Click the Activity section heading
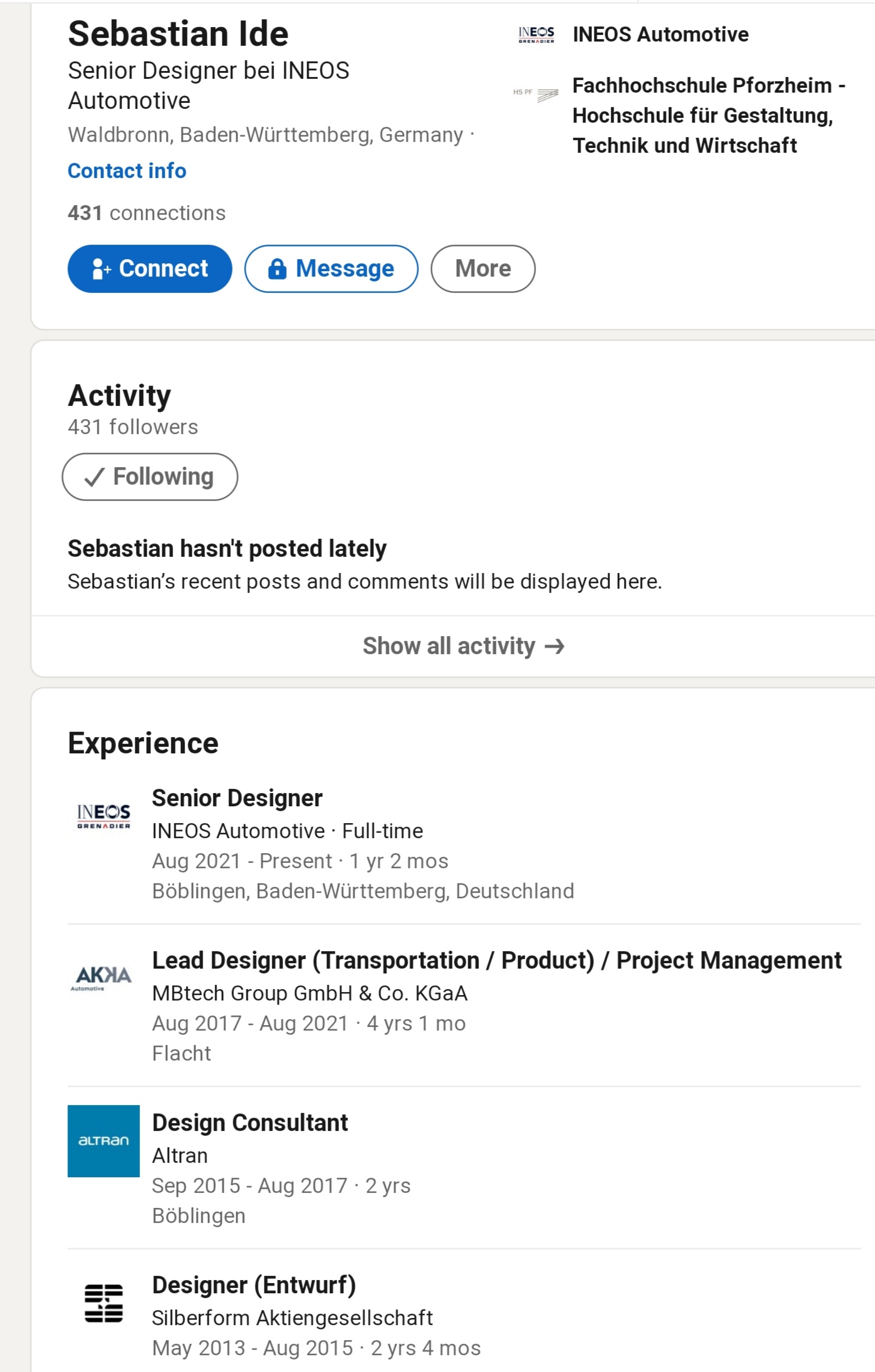The height and width of the screenshot is (1372, 875). [x=119, y=396]
